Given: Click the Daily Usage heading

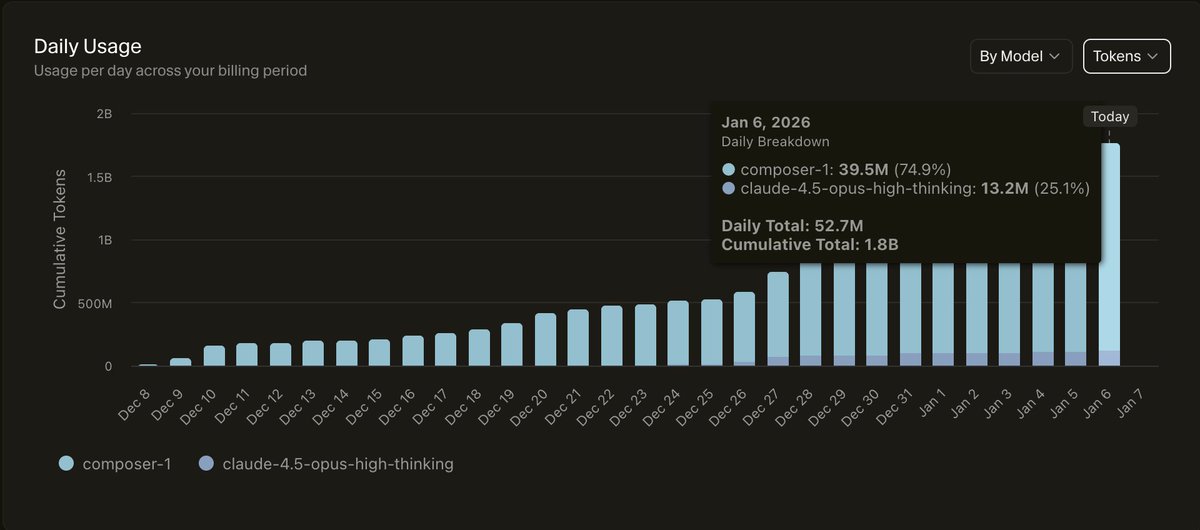Looking at the screenshot, I should [88, 46].
